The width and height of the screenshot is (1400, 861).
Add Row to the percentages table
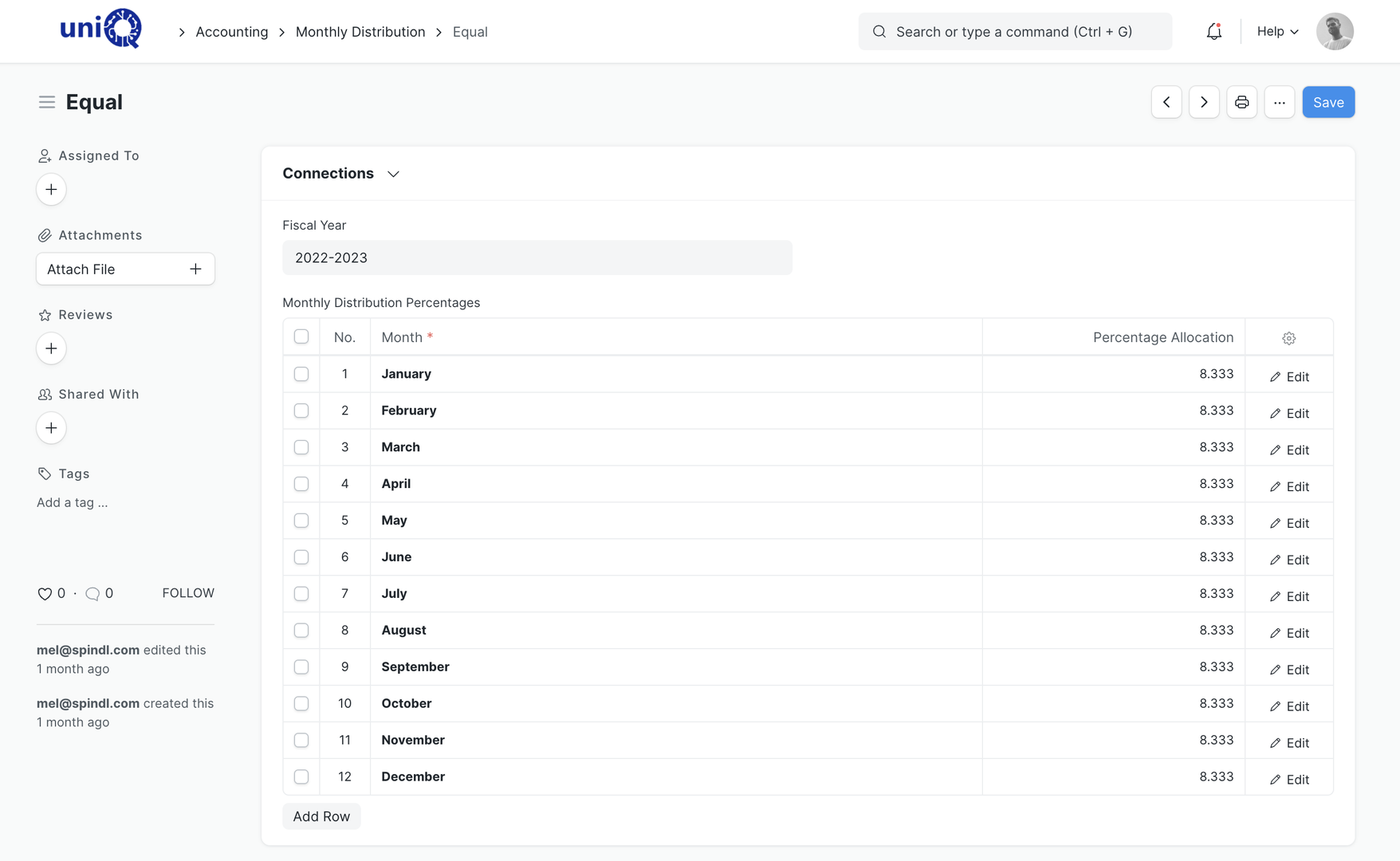click(x=321, y=816)
